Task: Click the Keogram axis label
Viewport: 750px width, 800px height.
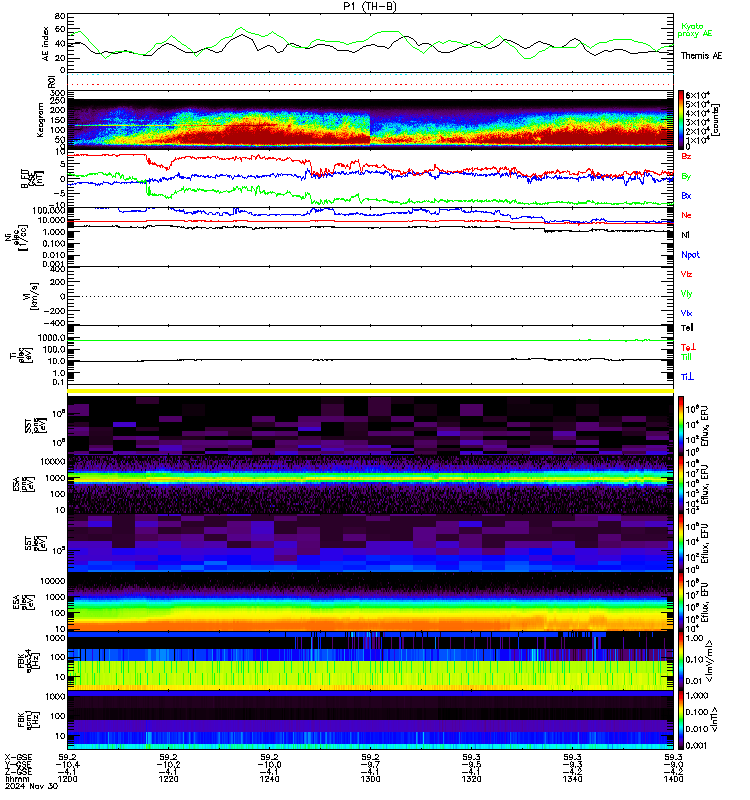Action: [x=40, y=119]
